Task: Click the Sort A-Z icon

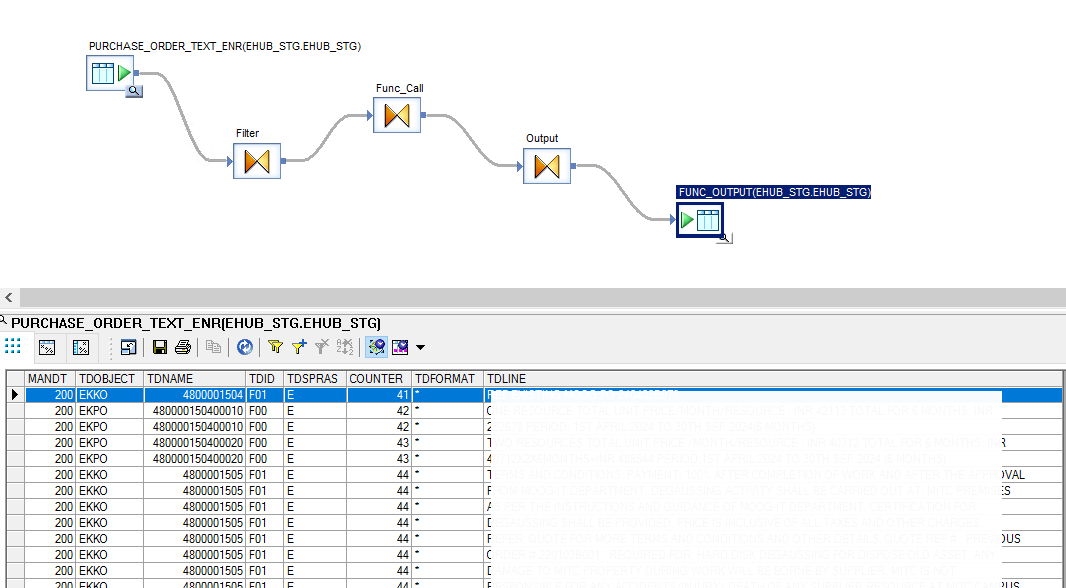Action: pyautogui.click(x=345, y=347)
